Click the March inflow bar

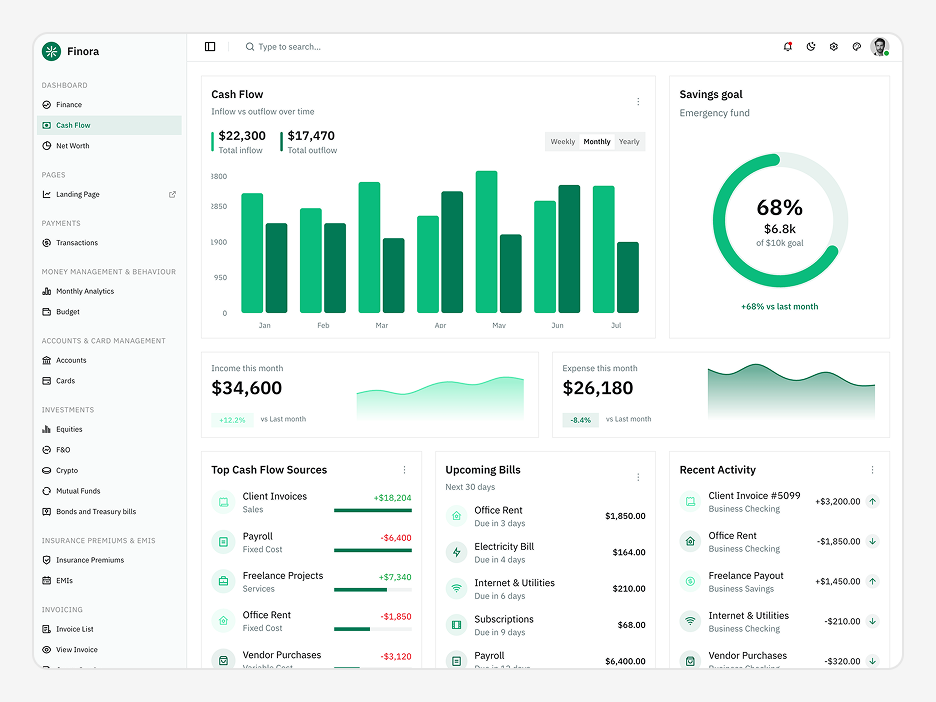(x=370, y=248)
